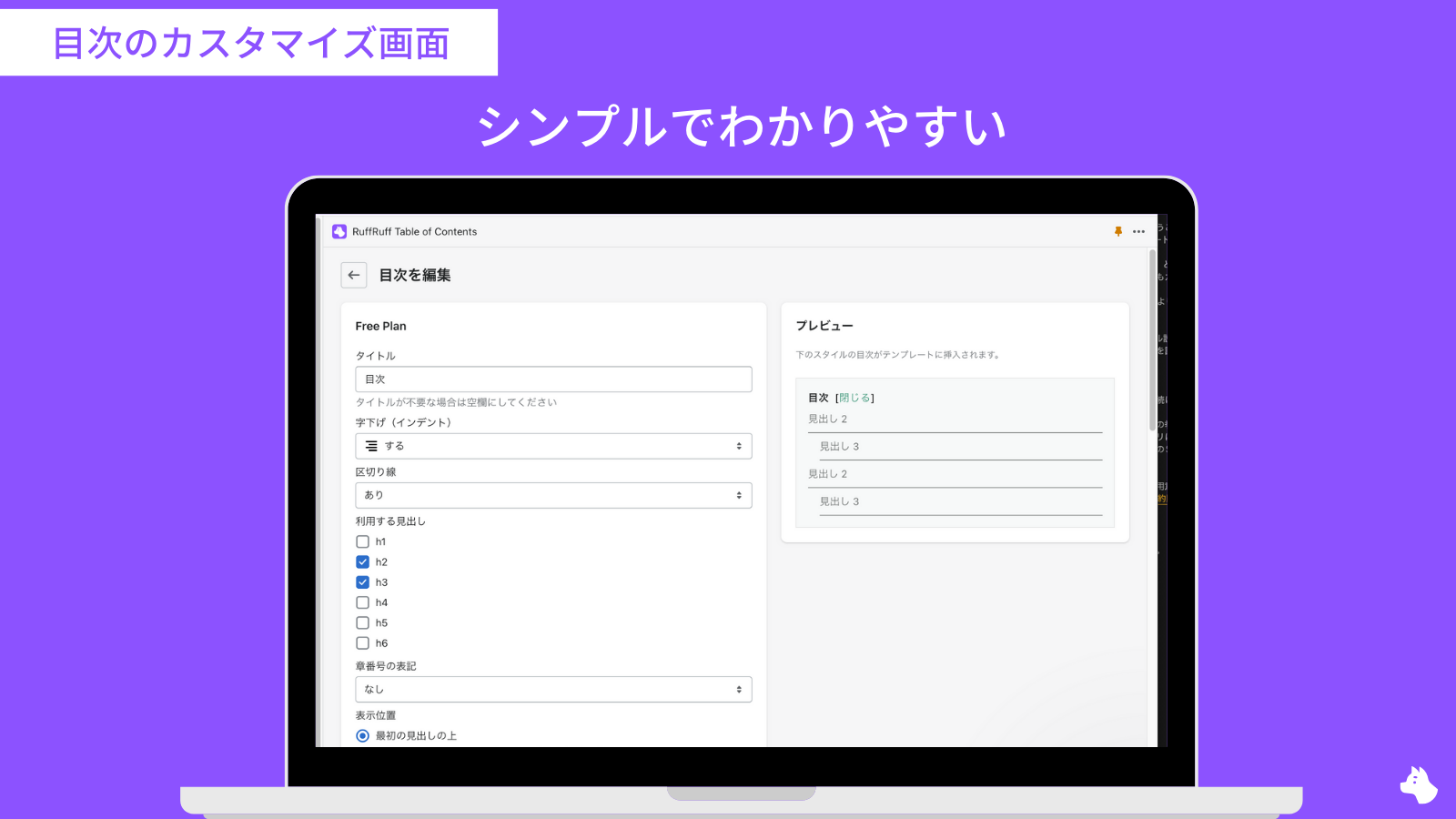Open the three-dot actions menu

pos(1138,231)
